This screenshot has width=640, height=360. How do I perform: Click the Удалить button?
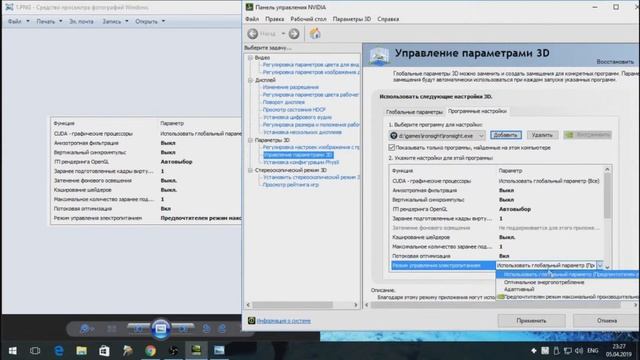click(x=542, y=135)
